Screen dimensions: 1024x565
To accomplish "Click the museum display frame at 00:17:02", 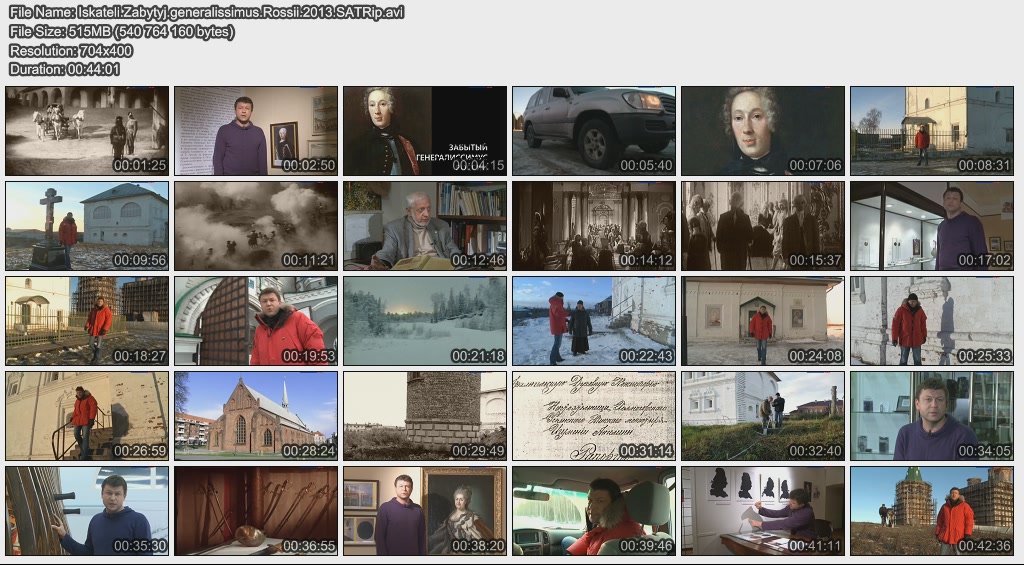I will (x=932, y=226).
